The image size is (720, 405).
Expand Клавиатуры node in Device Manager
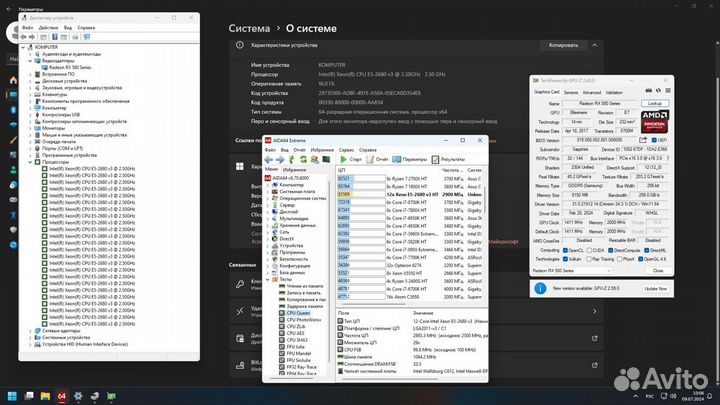click(31, 95)
